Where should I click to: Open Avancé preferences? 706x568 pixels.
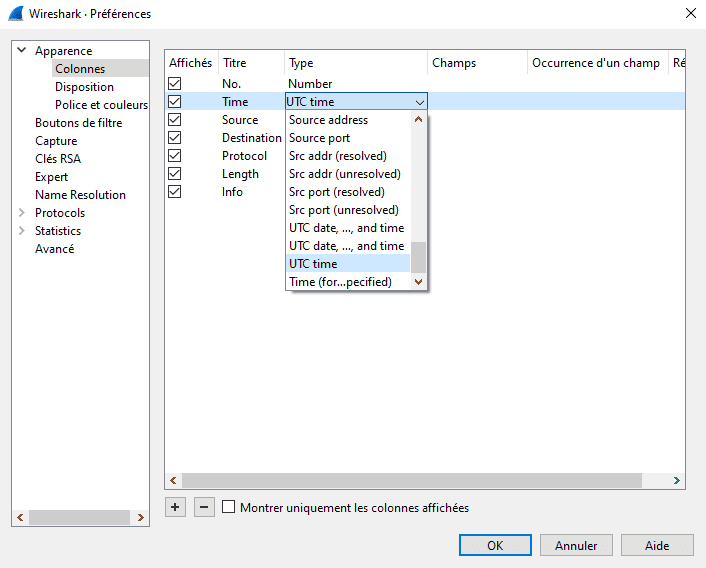[54, 248]
